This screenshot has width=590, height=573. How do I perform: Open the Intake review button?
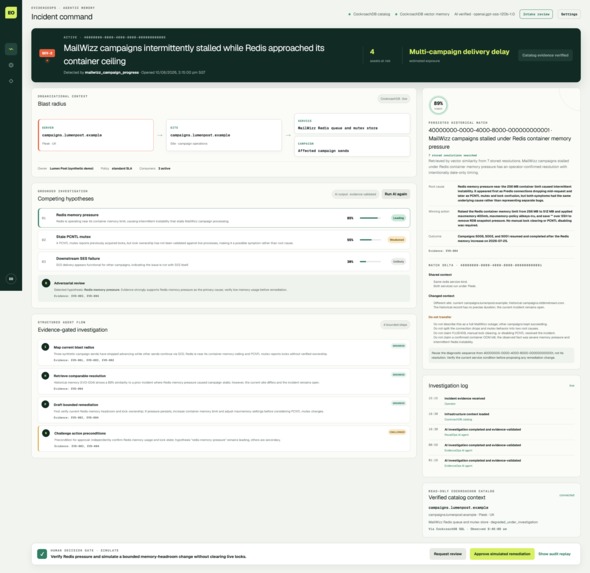[x=536, y=14]
